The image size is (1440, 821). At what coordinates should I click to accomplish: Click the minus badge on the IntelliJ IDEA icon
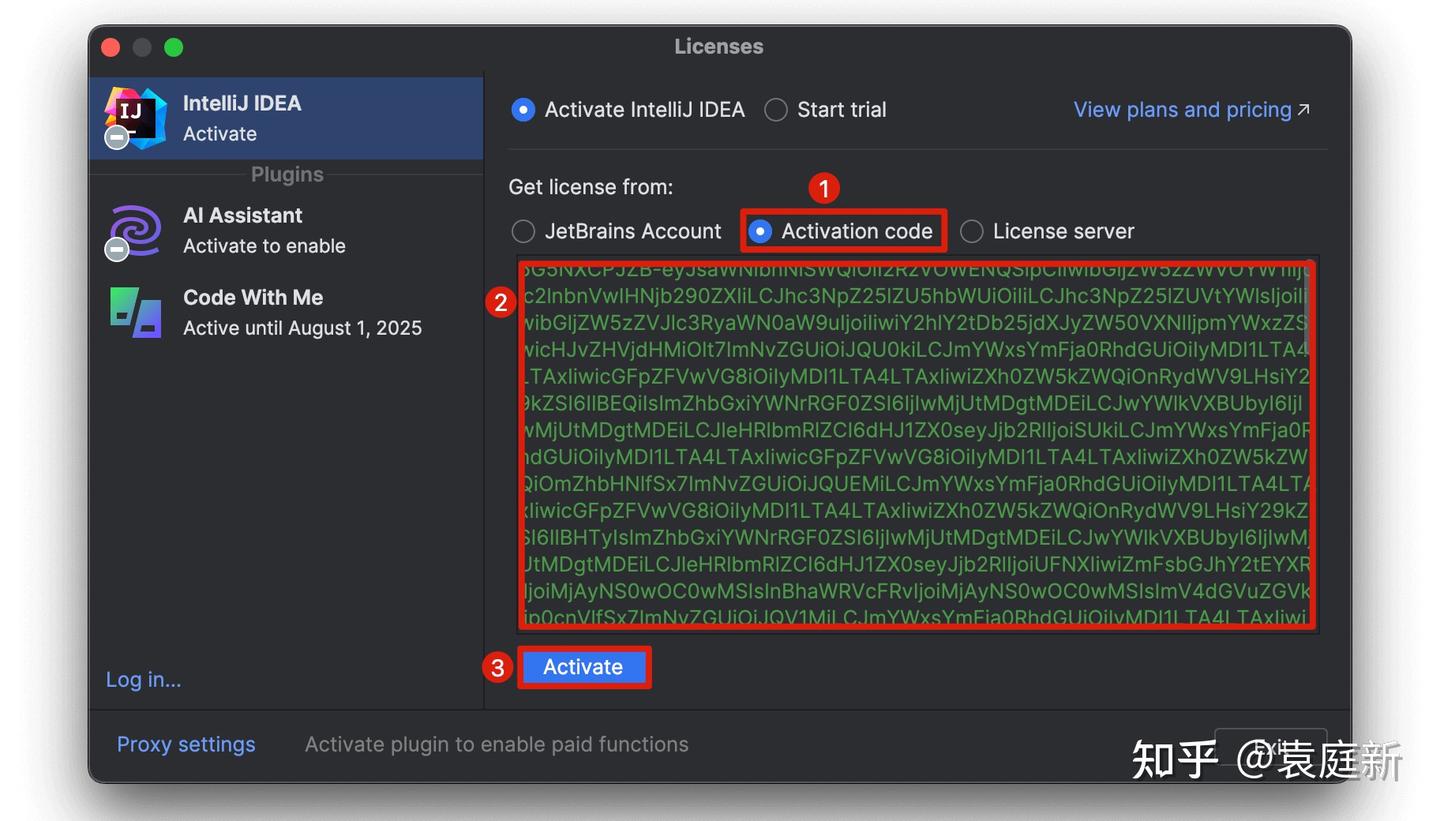[x=115, y=138]
